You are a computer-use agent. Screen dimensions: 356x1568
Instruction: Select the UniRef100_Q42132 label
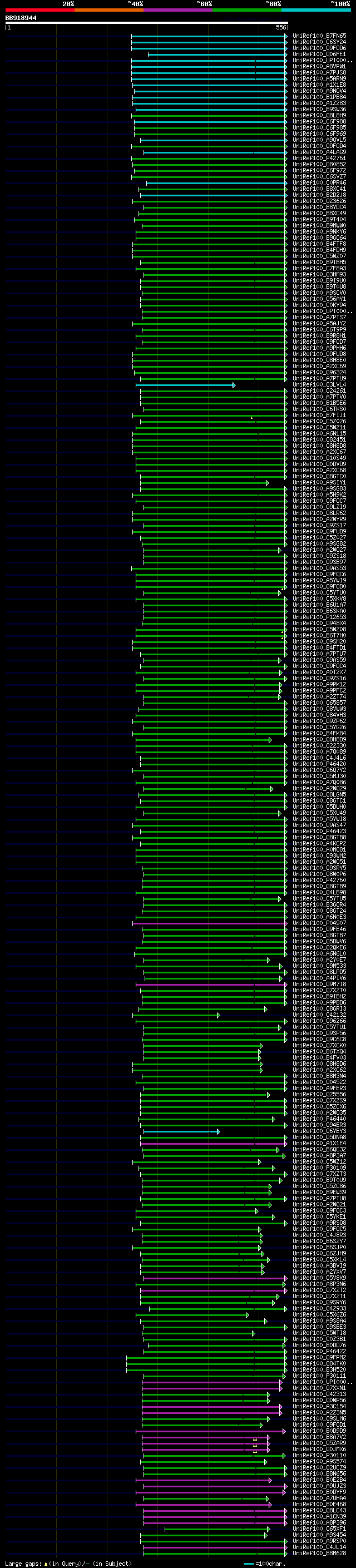[319, 1015]
